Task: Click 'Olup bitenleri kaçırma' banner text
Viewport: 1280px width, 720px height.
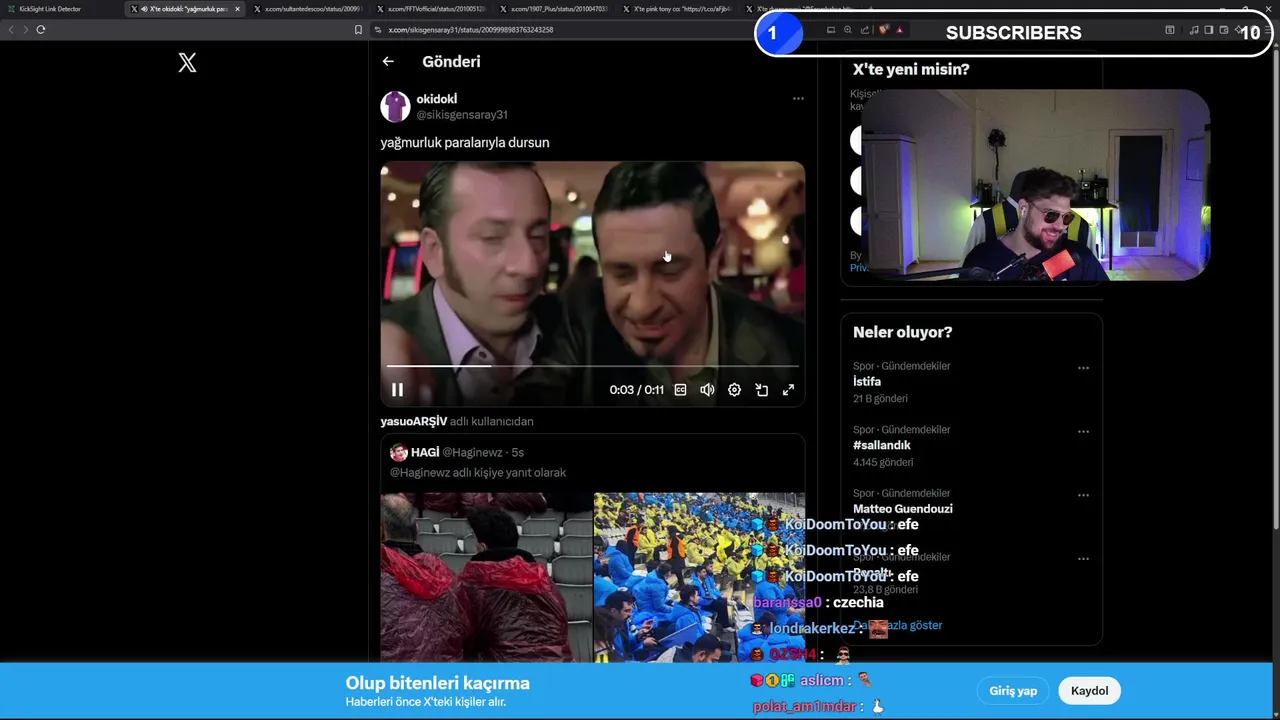Action: coord(438,683)
